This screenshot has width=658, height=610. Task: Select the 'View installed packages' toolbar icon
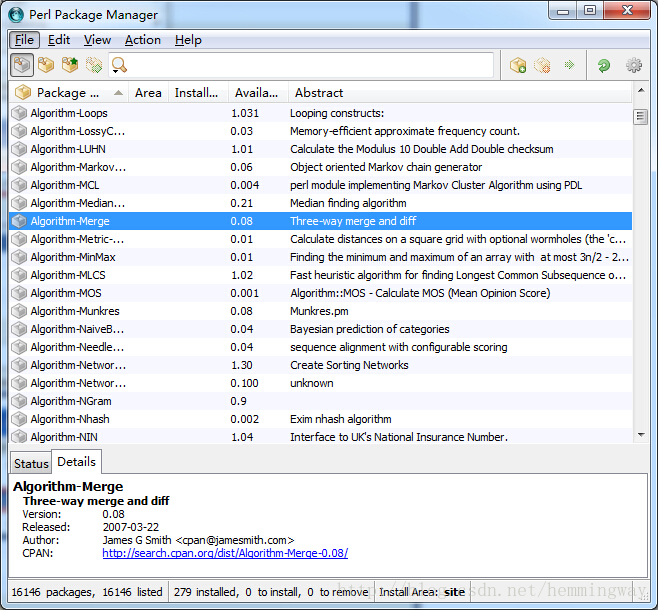click(x=46, y=65)
